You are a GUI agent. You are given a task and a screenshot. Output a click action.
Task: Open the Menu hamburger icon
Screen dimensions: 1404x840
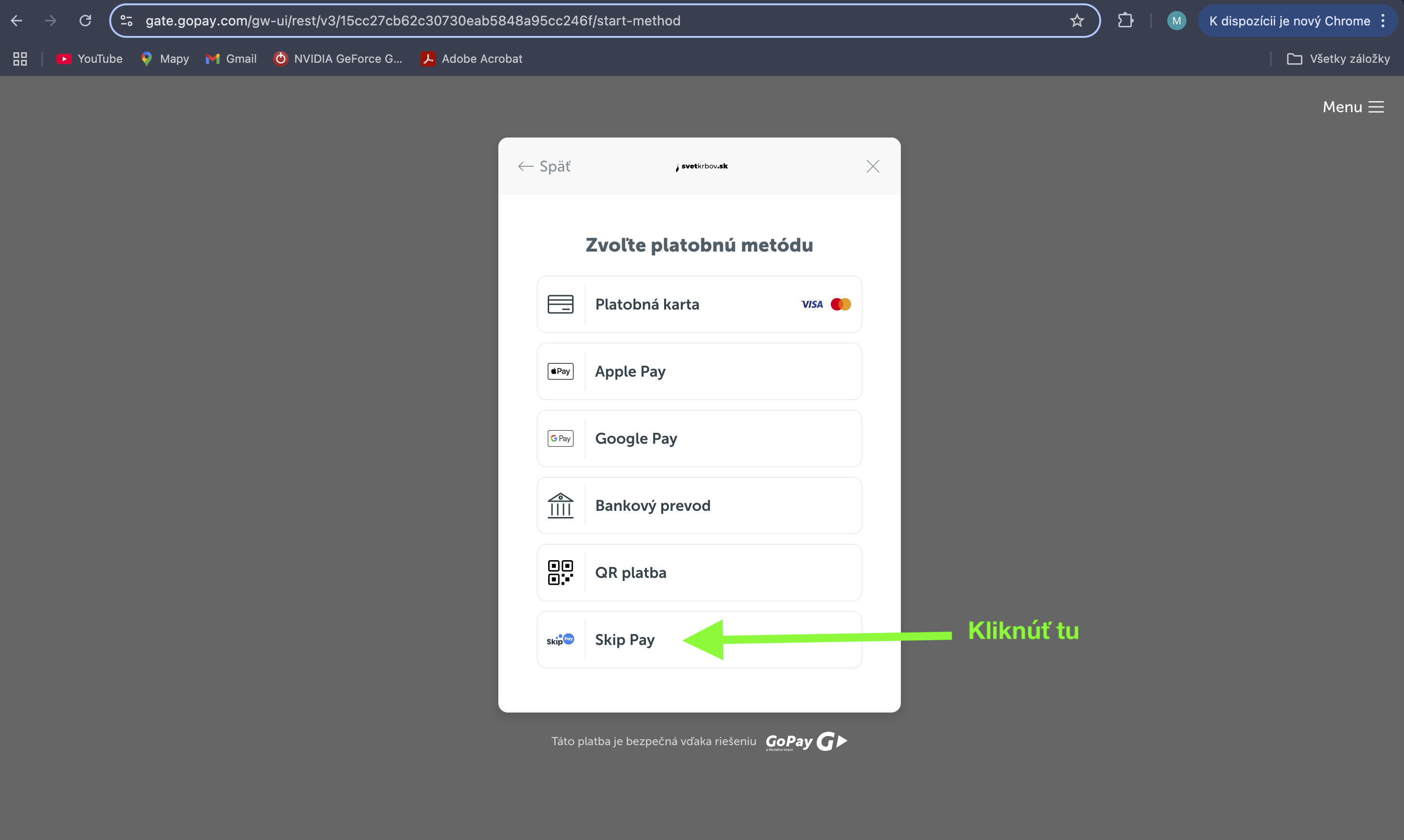pyautogui.click(x=1376, y=107)
